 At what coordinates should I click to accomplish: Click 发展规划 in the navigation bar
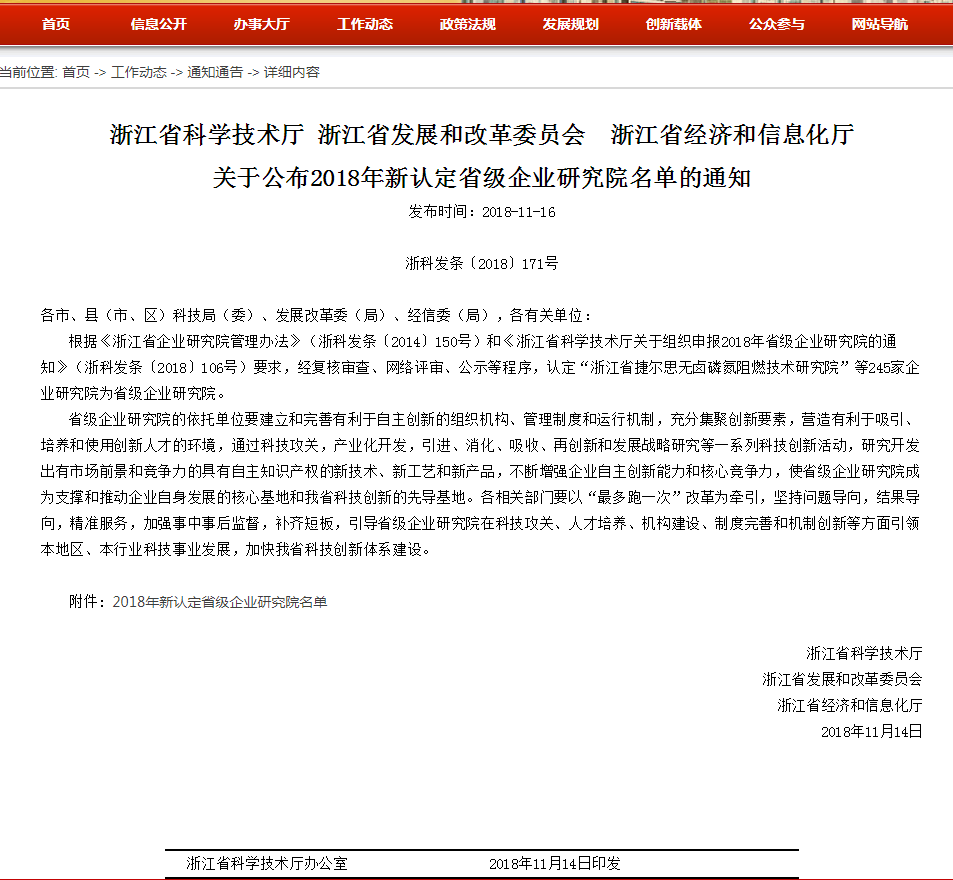[x=570, y=24]
